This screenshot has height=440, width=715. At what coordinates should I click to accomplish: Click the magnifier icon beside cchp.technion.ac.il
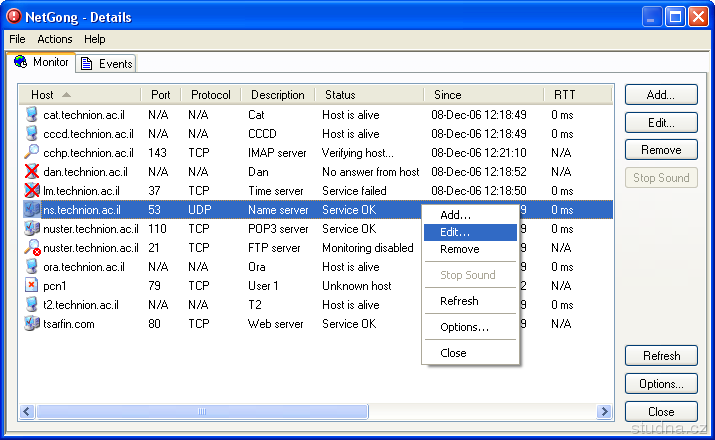point(31,153)
